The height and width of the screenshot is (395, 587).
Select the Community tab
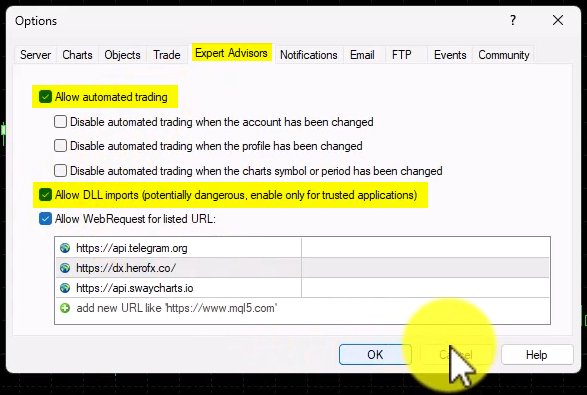504,55
